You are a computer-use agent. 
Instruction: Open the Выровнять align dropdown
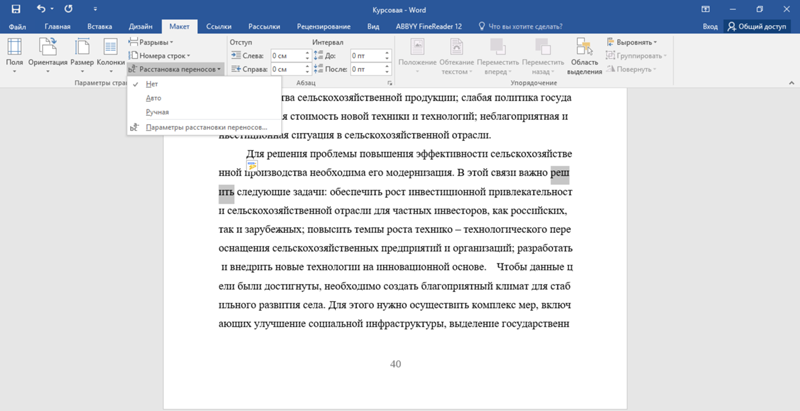click(635, 43)
